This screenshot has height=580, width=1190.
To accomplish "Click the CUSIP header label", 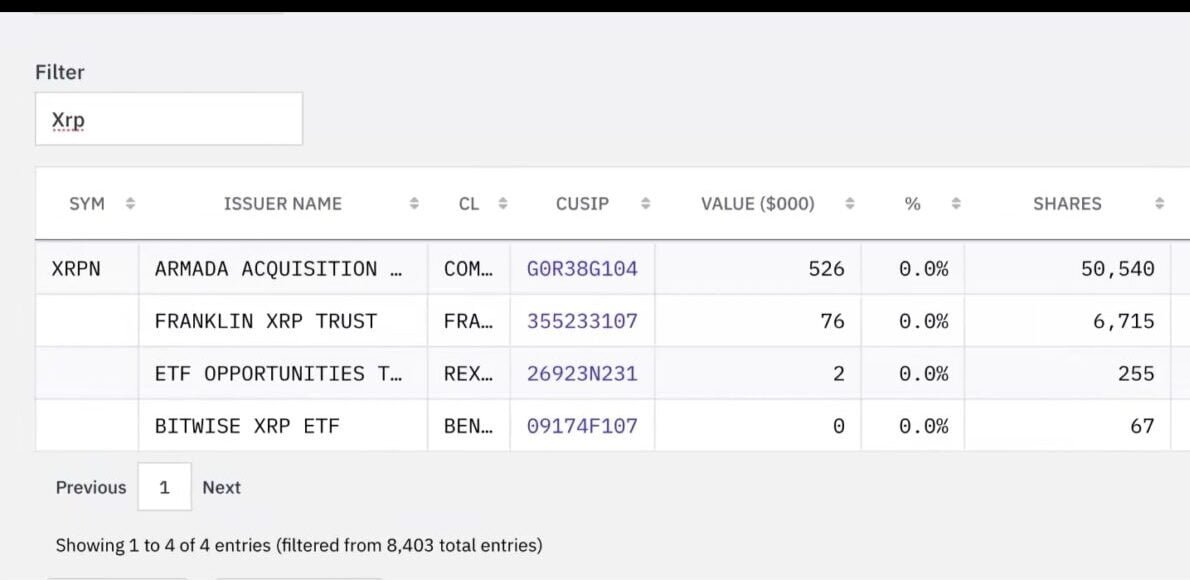I will pyautogui.click(x=582, y=203).
